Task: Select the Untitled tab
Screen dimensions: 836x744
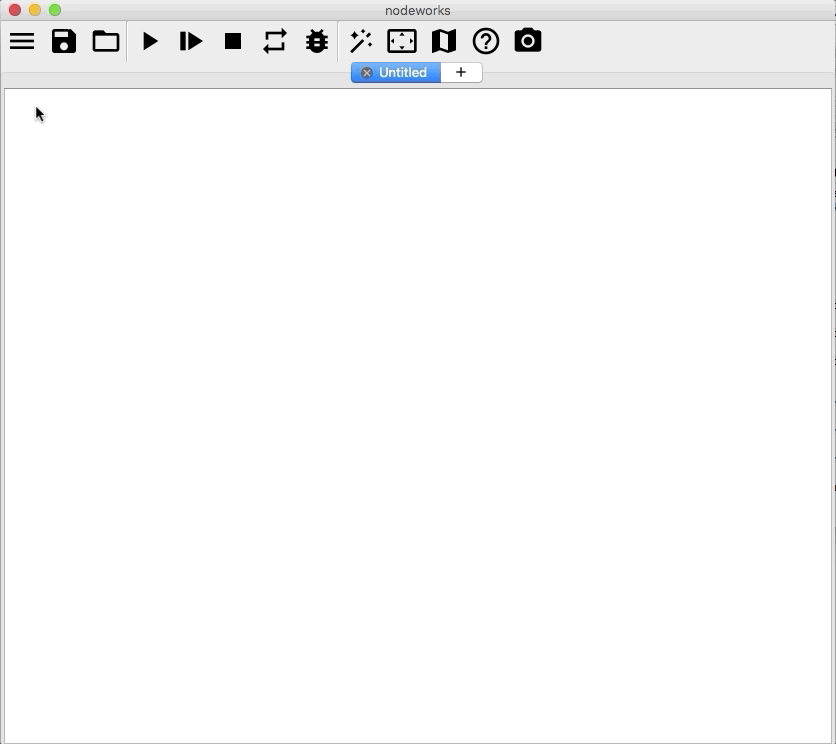Action: coord(403,73)
